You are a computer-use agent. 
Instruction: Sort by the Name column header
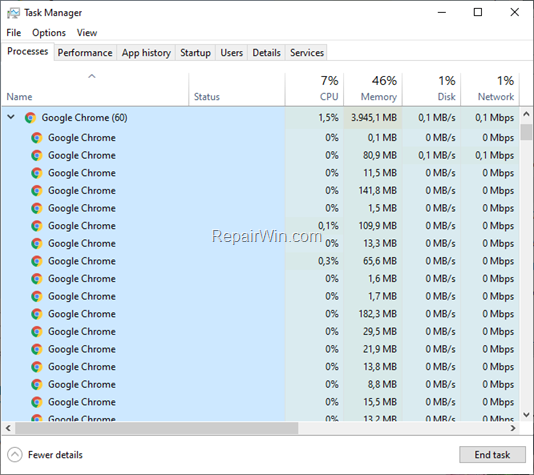[95, 89]
